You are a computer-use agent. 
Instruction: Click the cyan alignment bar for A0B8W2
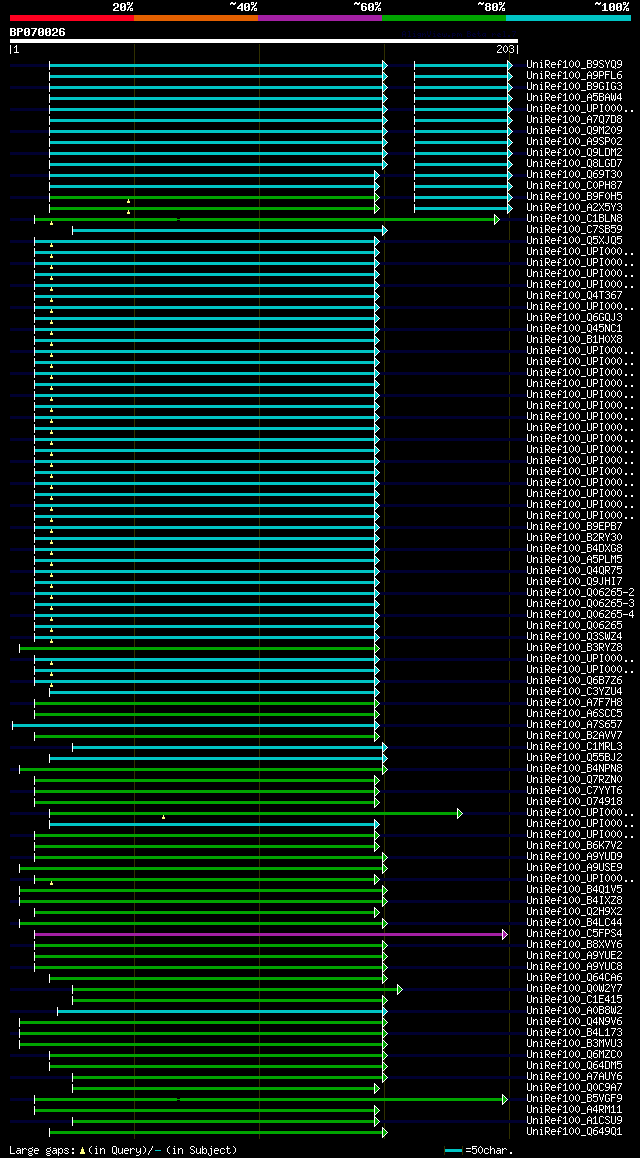pyautogui.click(x=222, y=1011)
